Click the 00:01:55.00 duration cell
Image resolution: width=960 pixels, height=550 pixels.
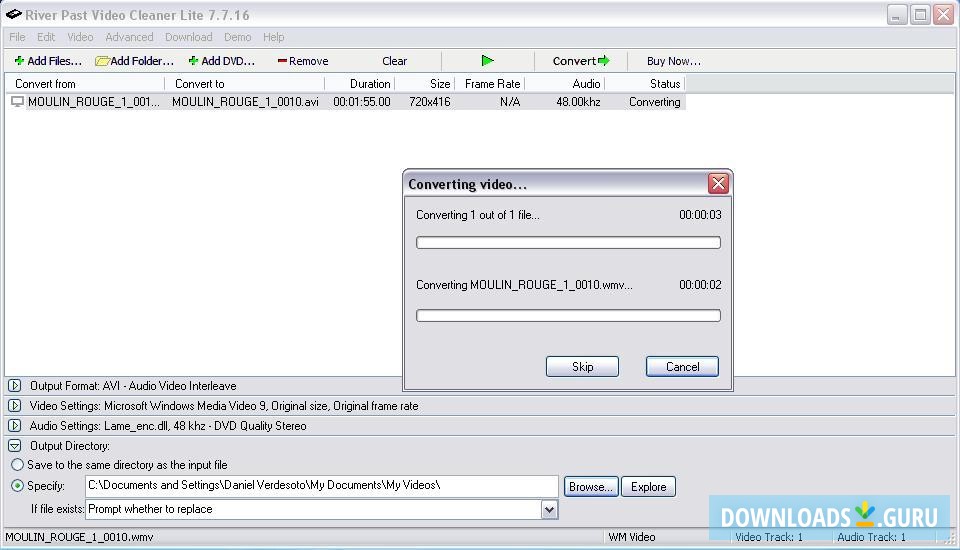tap(362, 102)
